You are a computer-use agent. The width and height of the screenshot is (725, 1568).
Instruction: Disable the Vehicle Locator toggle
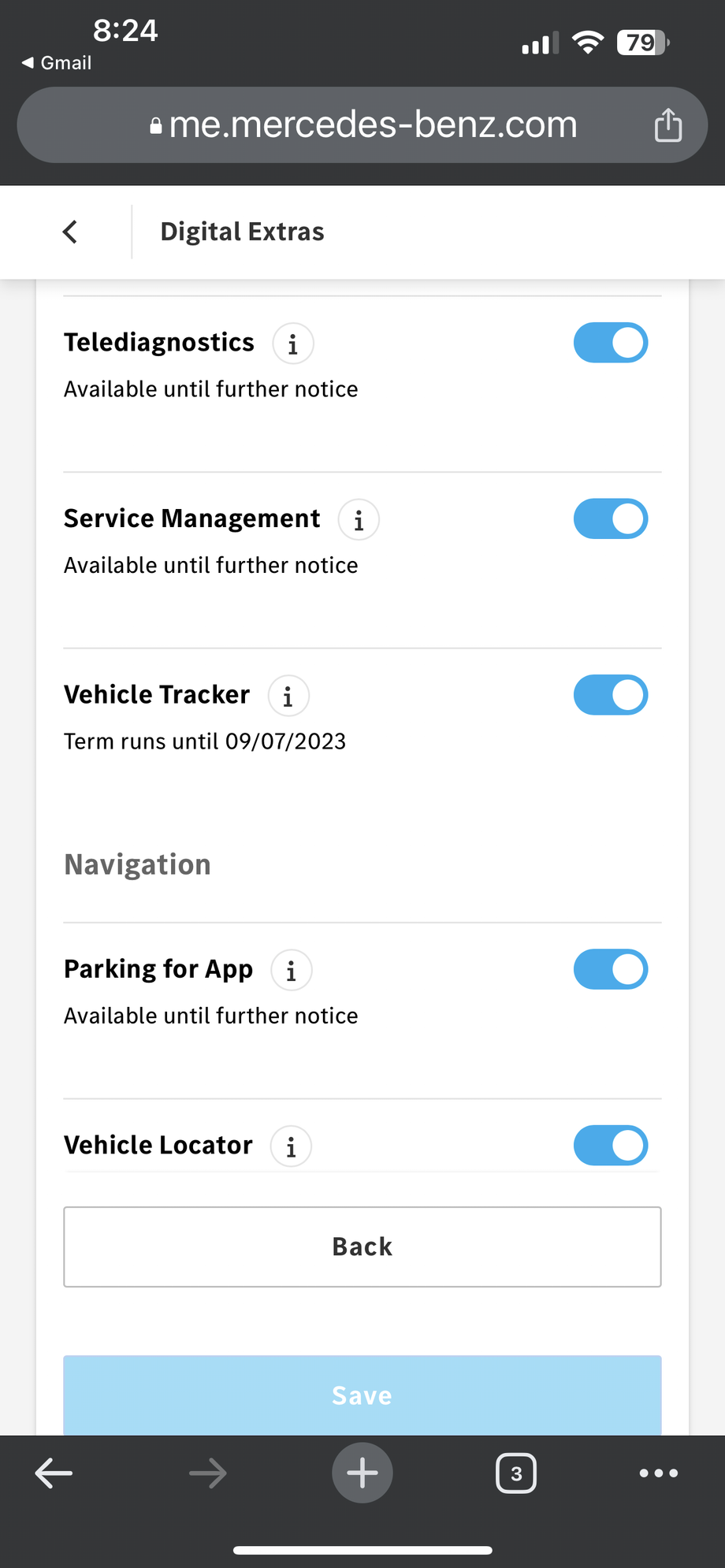coord(611,1145)
